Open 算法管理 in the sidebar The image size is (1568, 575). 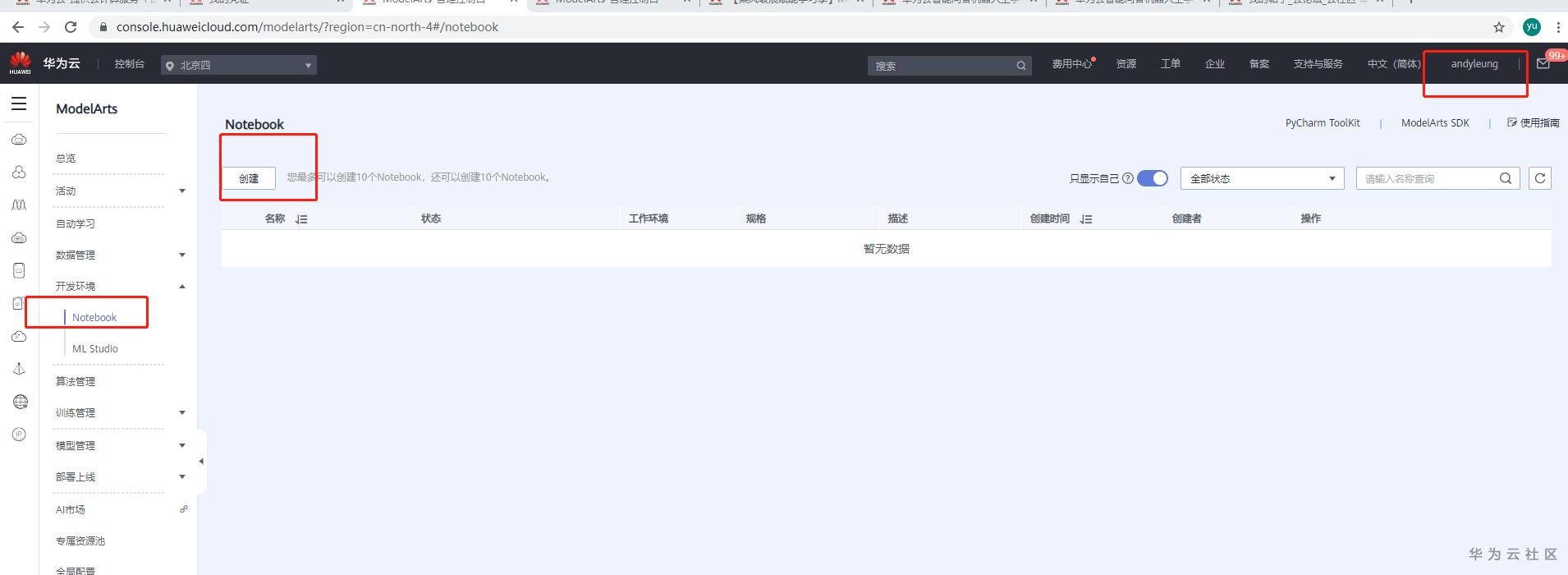coord(76,381)
